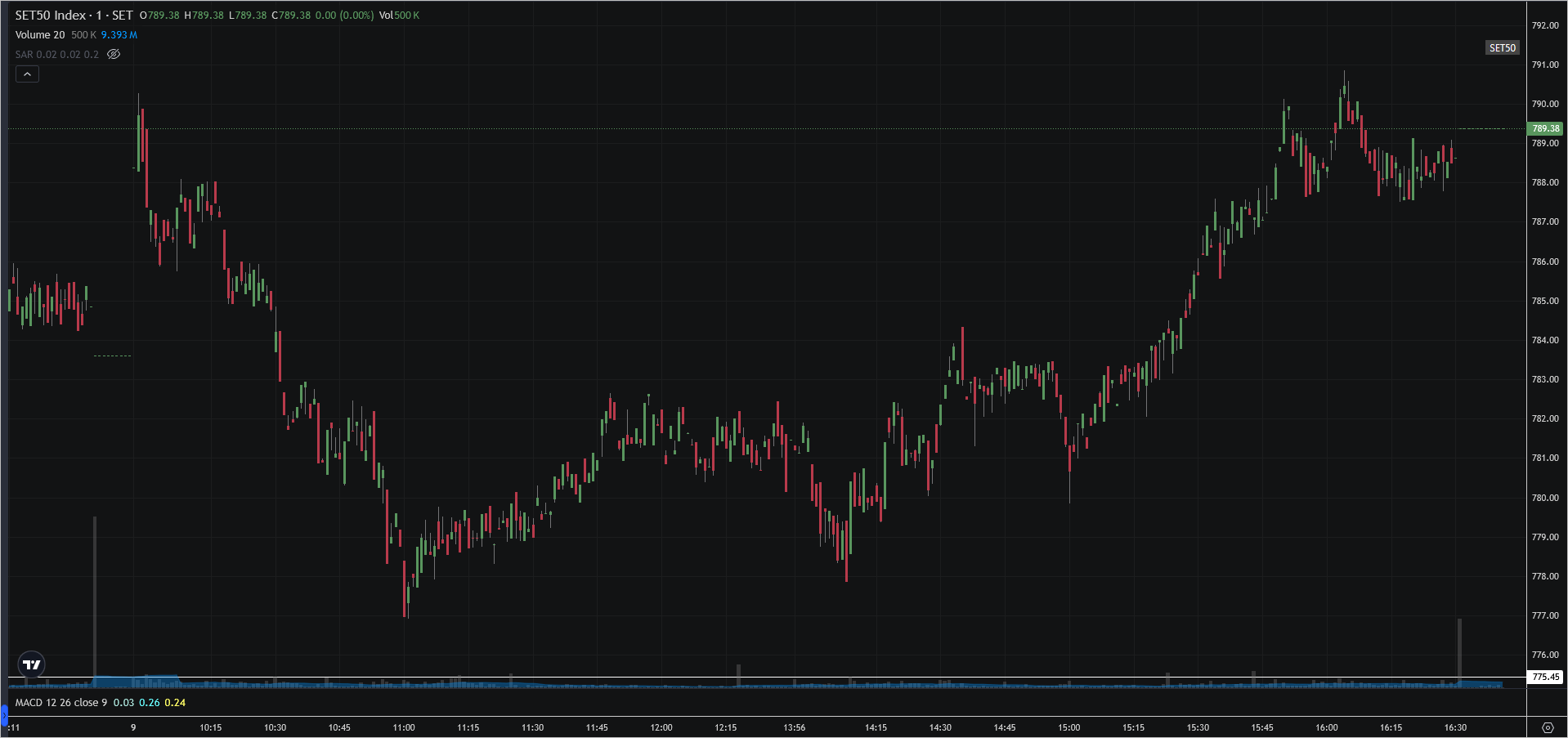This screenshot has height=738, width=1568.
Task: Click the yellow MACD signal value 0.24
Action: [x=175, y=703]
